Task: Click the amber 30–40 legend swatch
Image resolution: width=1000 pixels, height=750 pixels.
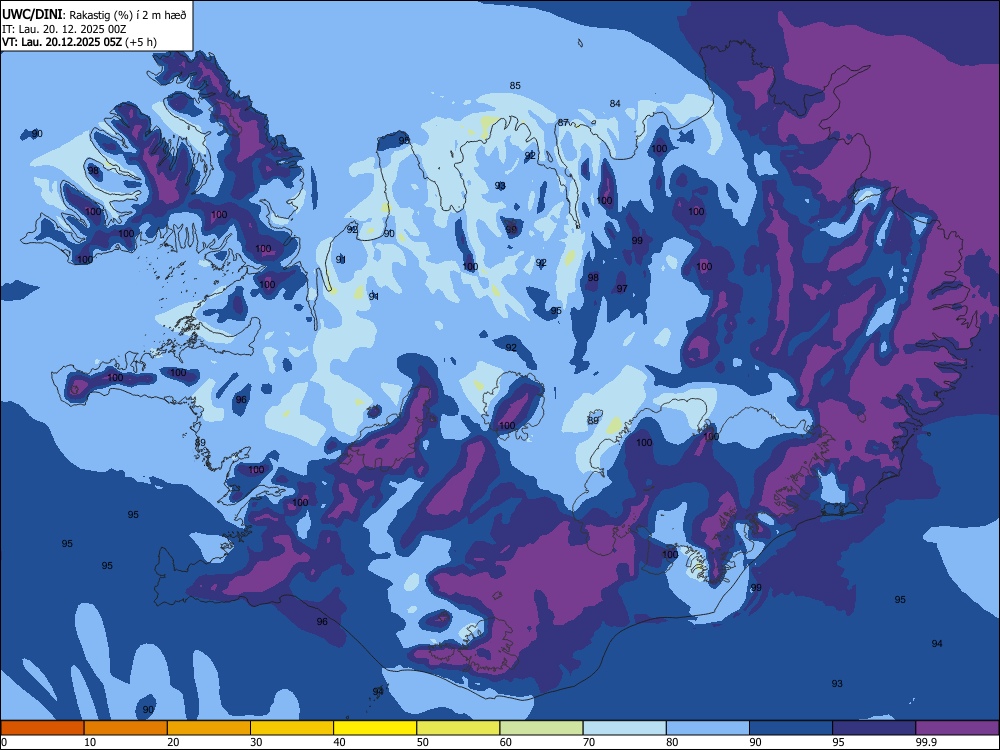Action: click(292, 728)
